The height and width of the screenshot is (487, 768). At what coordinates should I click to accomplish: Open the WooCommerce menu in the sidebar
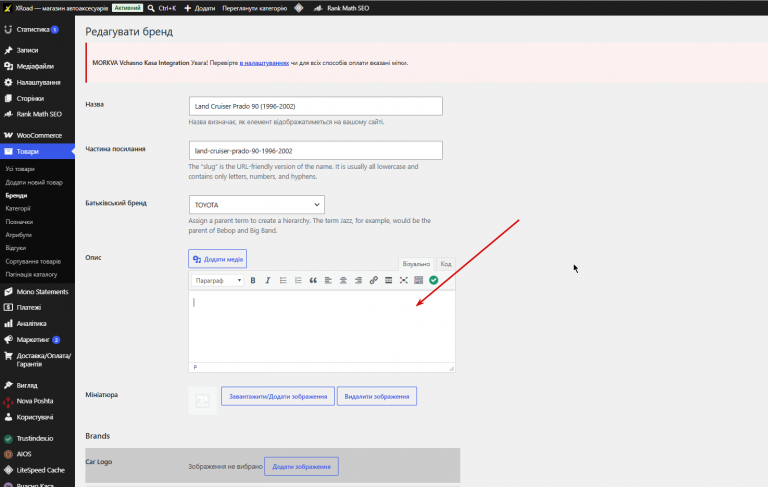click(37, 135)
